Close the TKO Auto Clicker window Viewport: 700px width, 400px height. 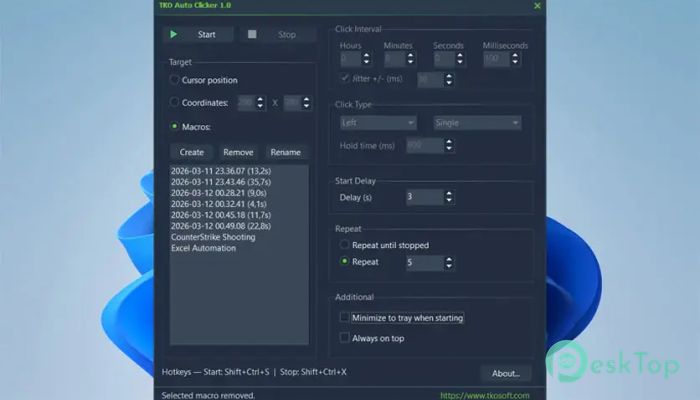(537, 6)
